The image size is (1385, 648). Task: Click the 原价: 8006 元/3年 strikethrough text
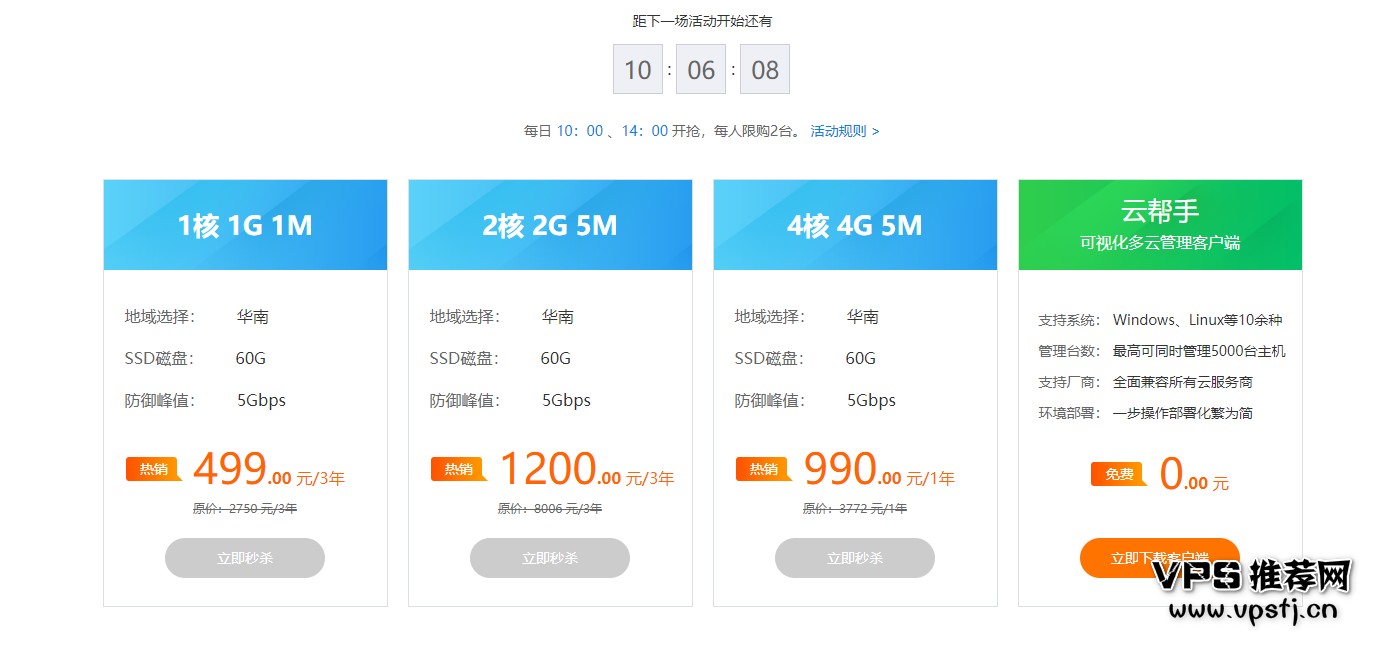pos(550,509)
